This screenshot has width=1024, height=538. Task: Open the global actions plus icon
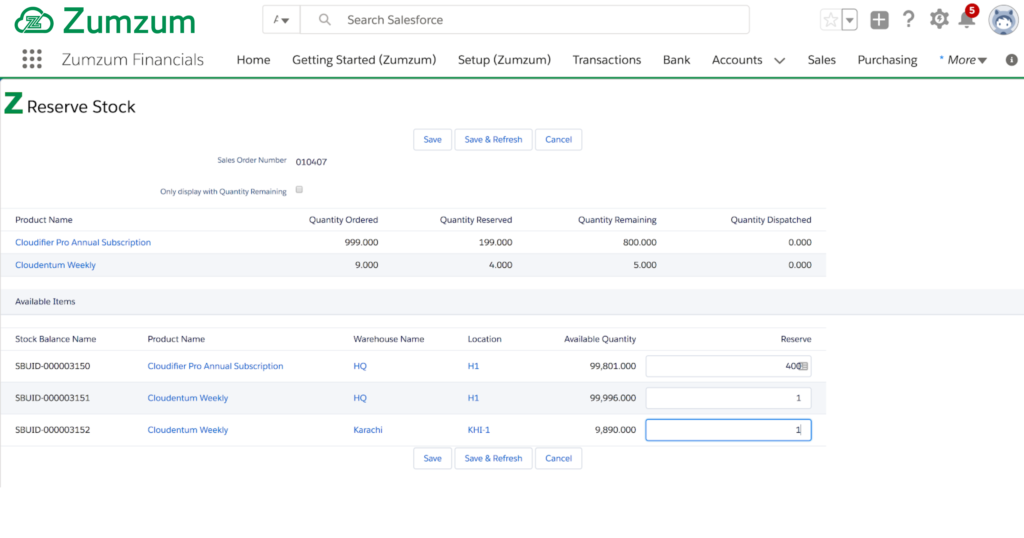[879, 20]
